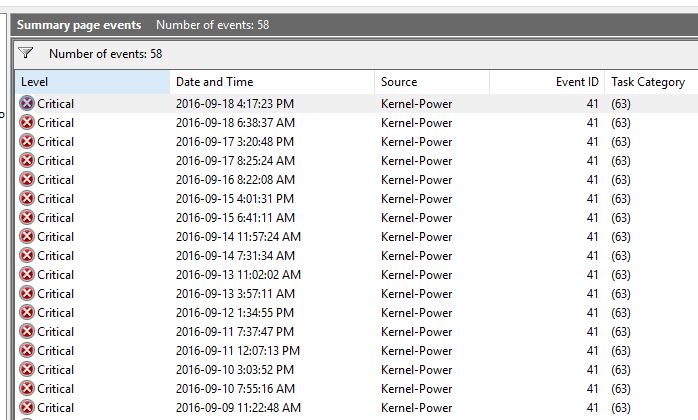Viewport: 698px width, 420px height.
Task: Select the date 2016-09-13 11:02:02 AM
Action: tap(238, 275)
